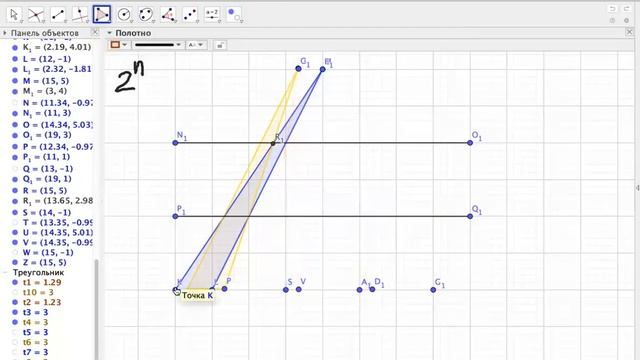Select the Polygon tool
This screenshot has width=640, height=360.
(x=102, y=15)
